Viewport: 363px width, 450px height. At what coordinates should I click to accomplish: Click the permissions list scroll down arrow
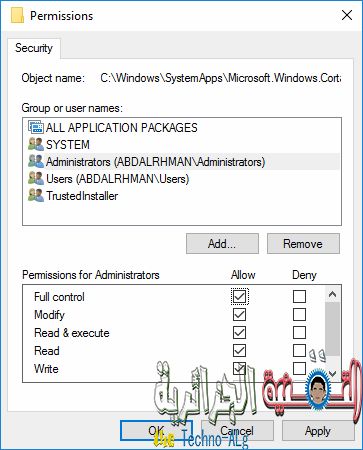tap(332, 373)
